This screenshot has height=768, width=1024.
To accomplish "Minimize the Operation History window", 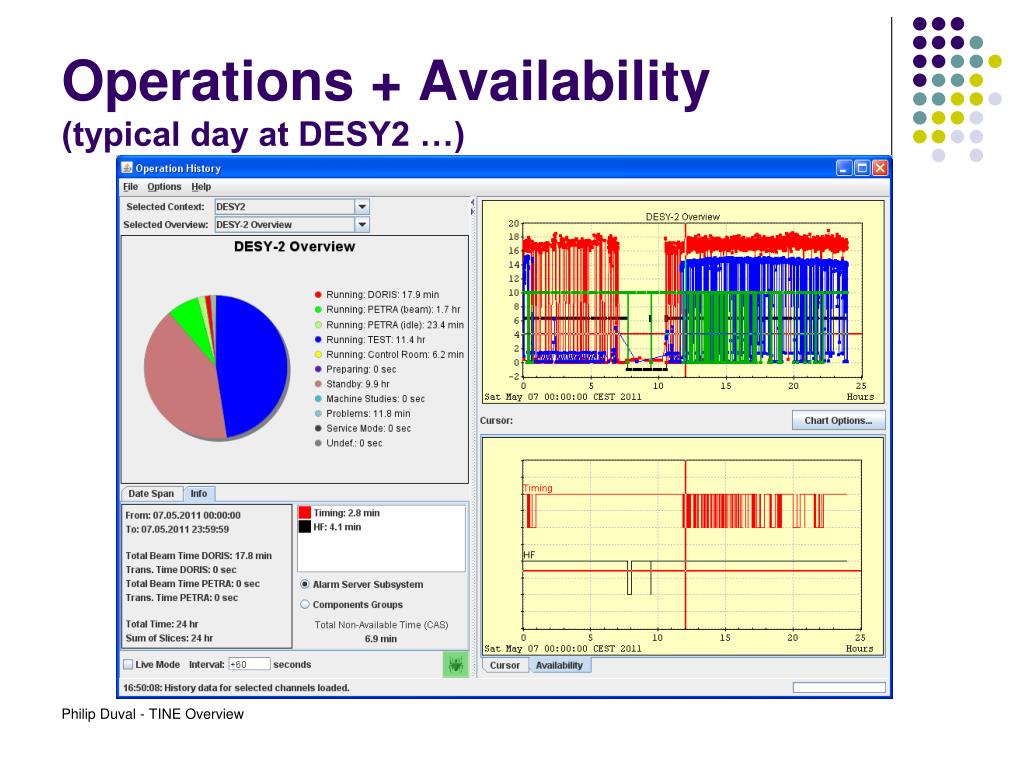I will 844,168.
